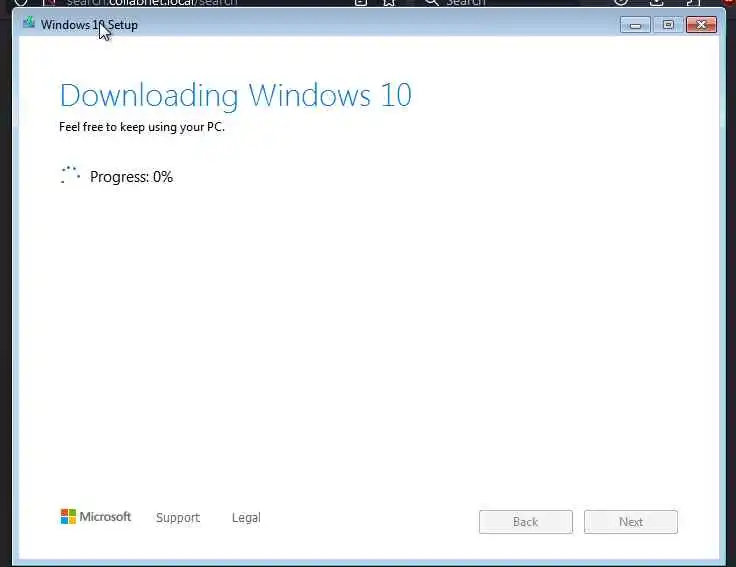
Task: Click the Microsoft logo in the footer
Action: coord(96,517)
